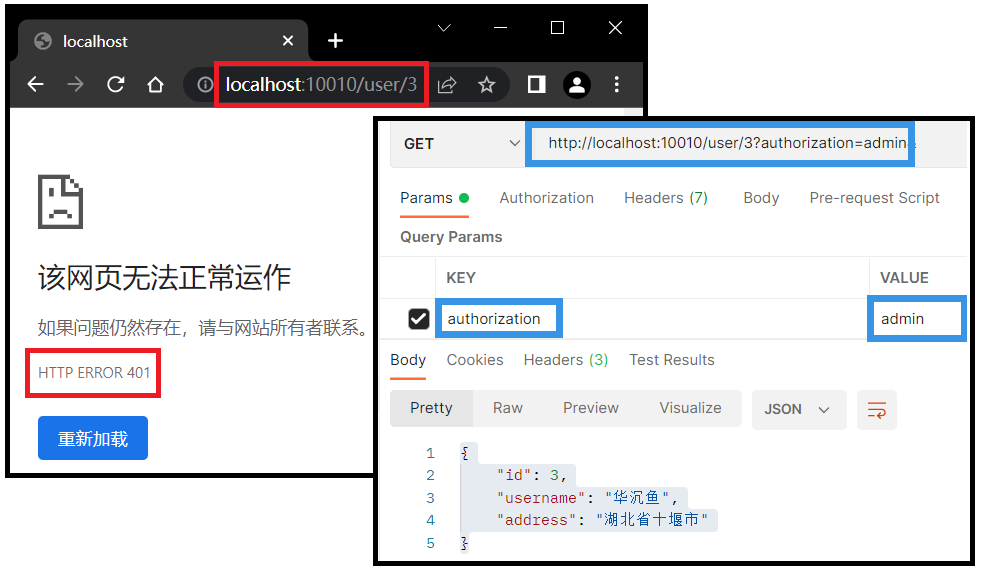
Task: Open the browser home page
Action: click(x=155, y=84)
